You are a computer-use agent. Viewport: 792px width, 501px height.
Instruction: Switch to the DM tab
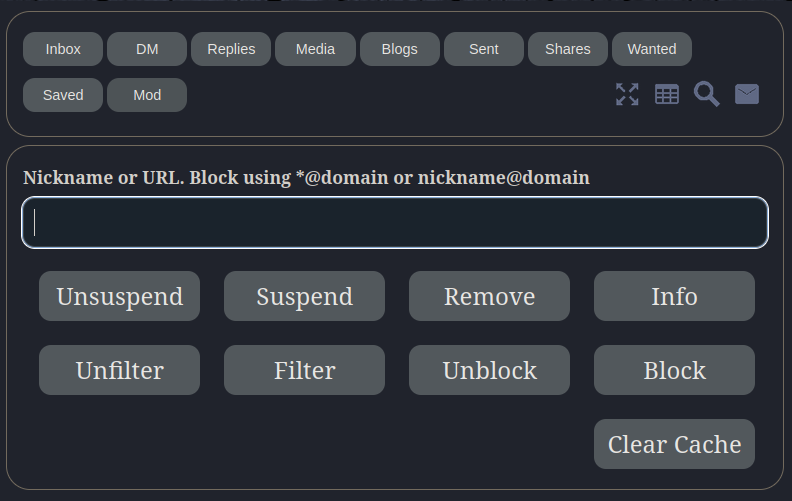[147, 49]
